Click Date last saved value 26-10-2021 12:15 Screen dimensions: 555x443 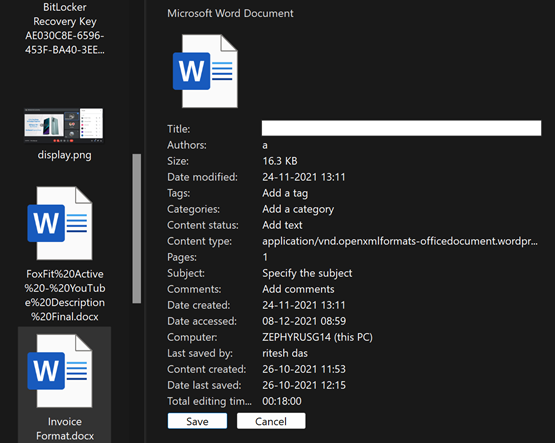304,385
